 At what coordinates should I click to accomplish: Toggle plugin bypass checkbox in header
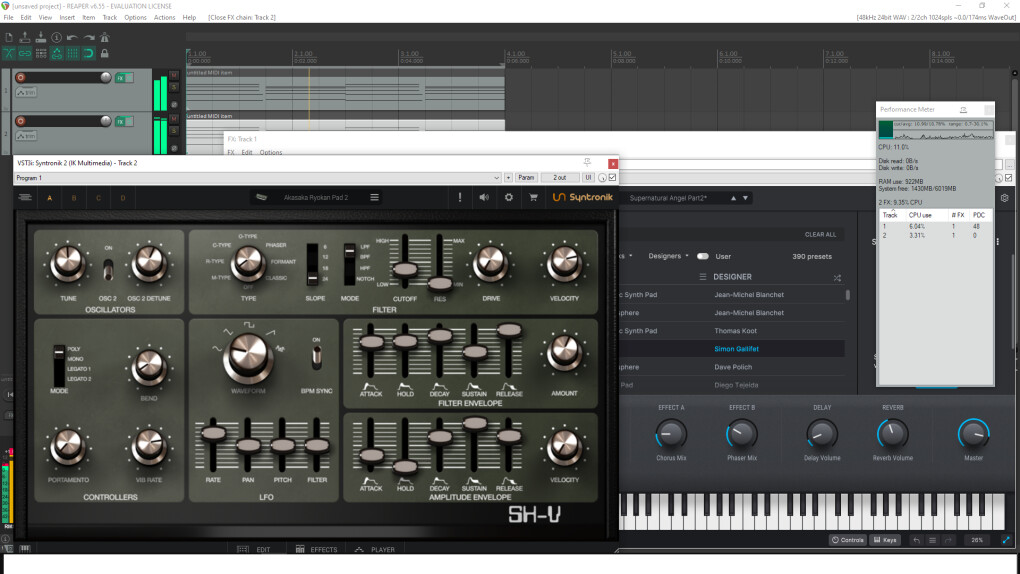[x=612, y=178]
